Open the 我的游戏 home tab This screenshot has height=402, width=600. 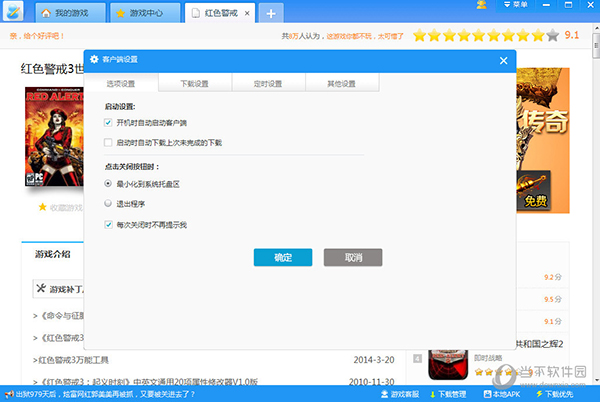[70, 13]
